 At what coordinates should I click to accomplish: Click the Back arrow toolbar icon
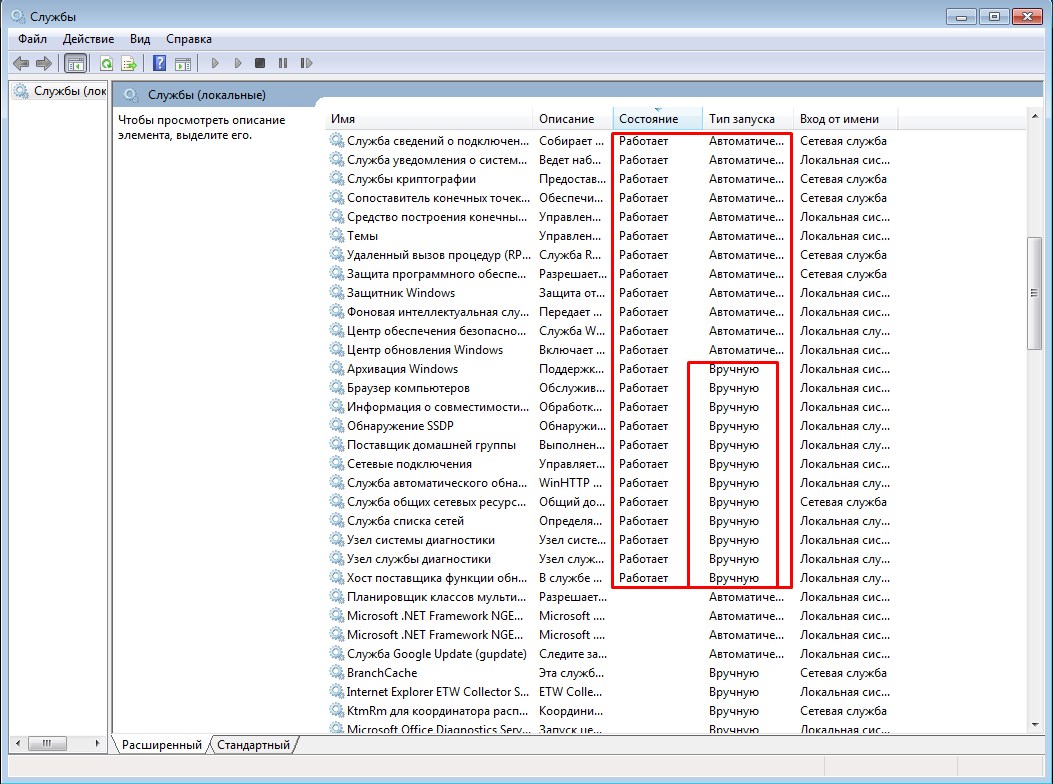21,63
